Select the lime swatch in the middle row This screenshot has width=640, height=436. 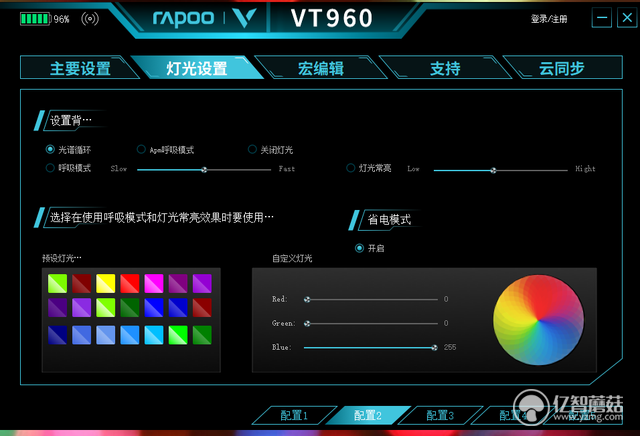[x=106, y=308]
